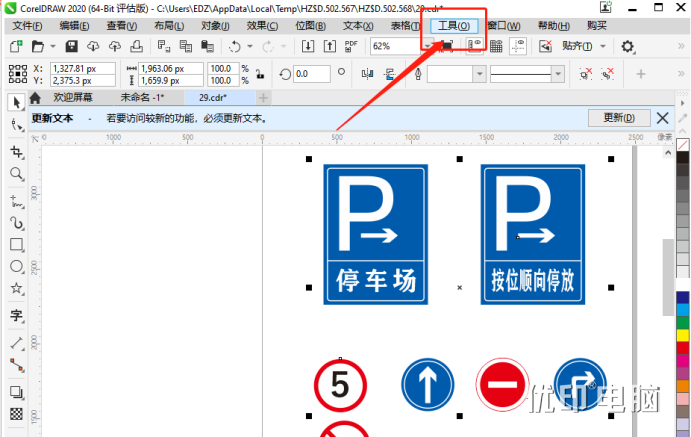Toggle show rulers button

474,46
